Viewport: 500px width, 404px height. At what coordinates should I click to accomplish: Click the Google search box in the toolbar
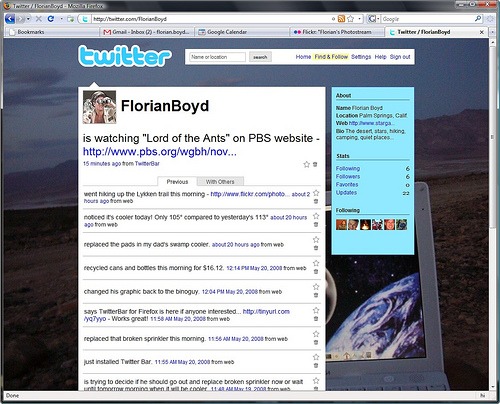pyautogui.click(x=427, y=19)
